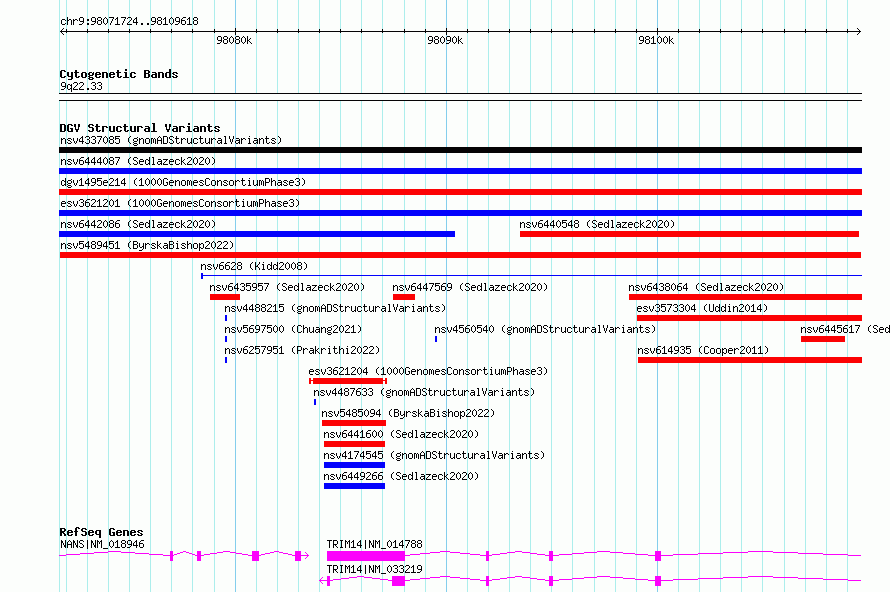
Task: Click the RefSeq Genes track title
Action: pos(101,532)
